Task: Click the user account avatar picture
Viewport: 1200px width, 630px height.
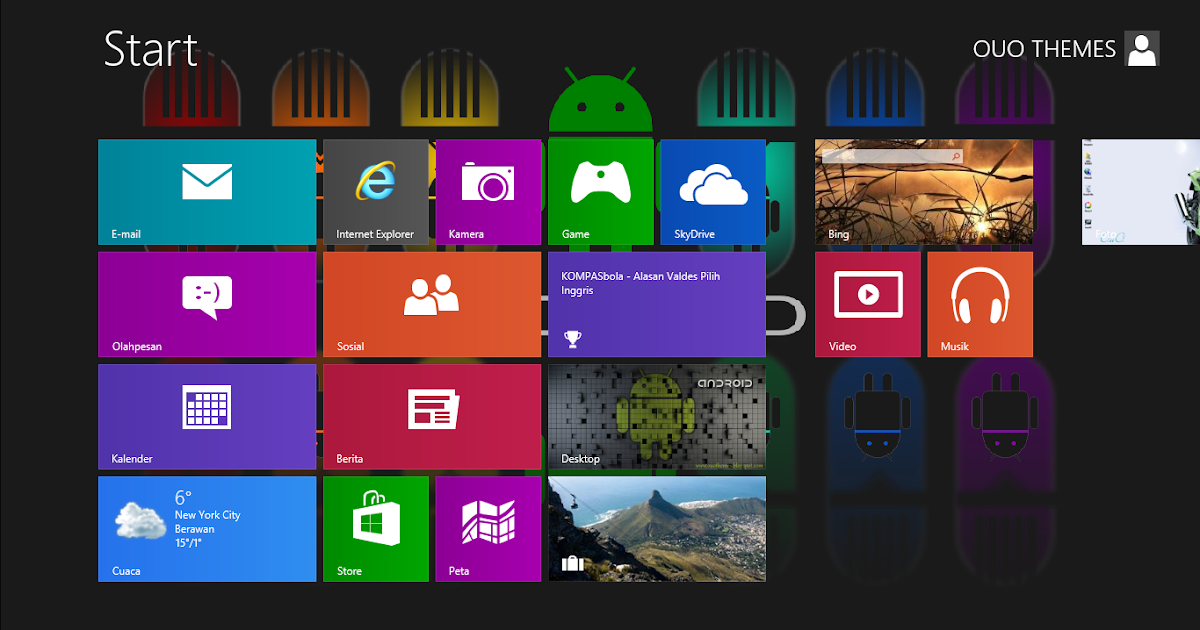Action: point(1142,48)
